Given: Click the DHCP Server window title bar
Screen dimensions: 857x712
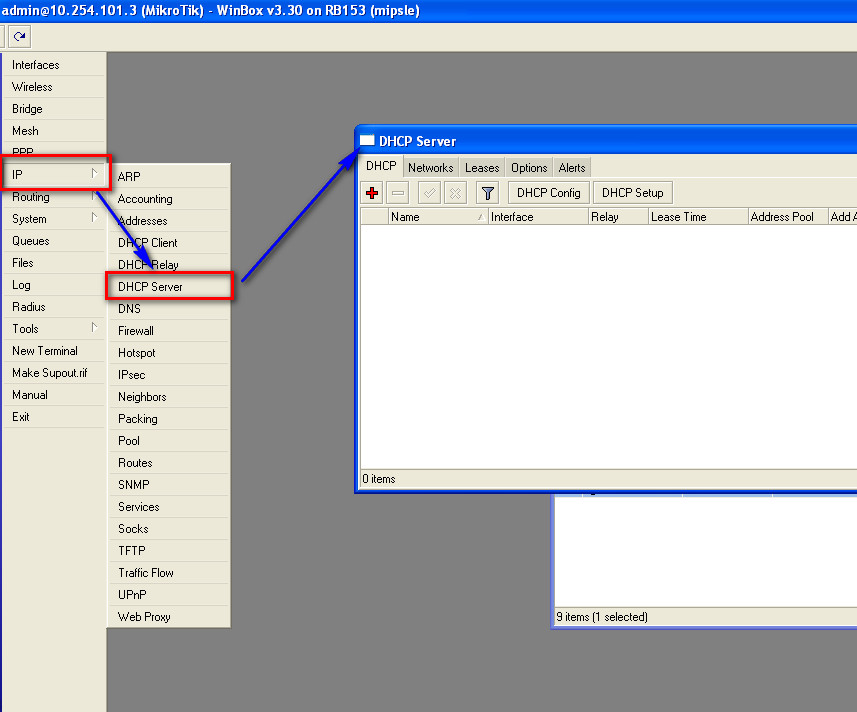Looking at the screenshot, I should 607,141.
